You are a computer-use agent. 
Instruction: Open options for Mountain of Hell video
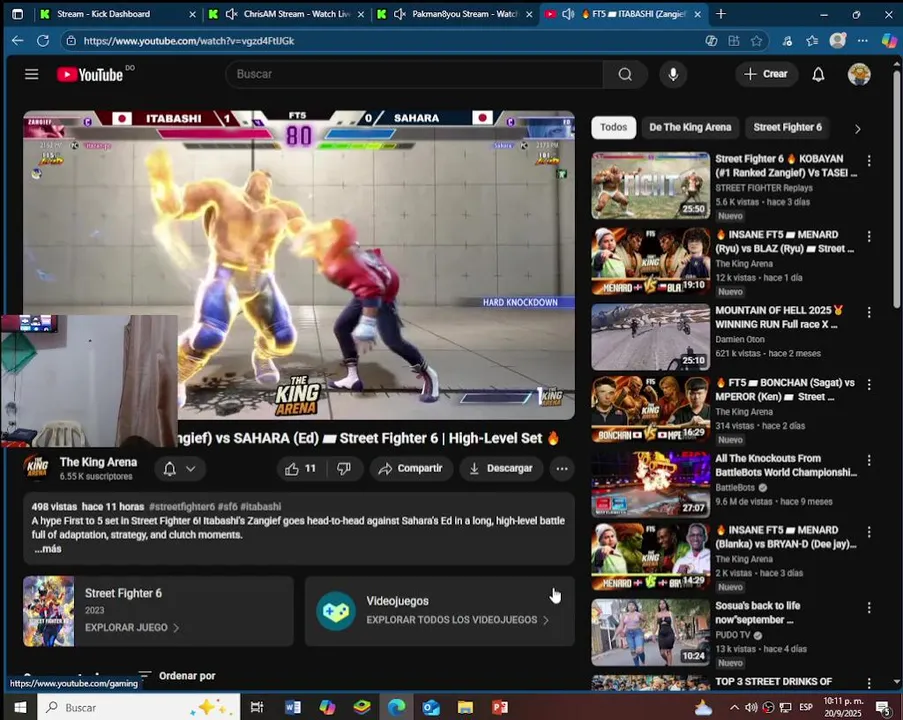[x=868, y=312]
